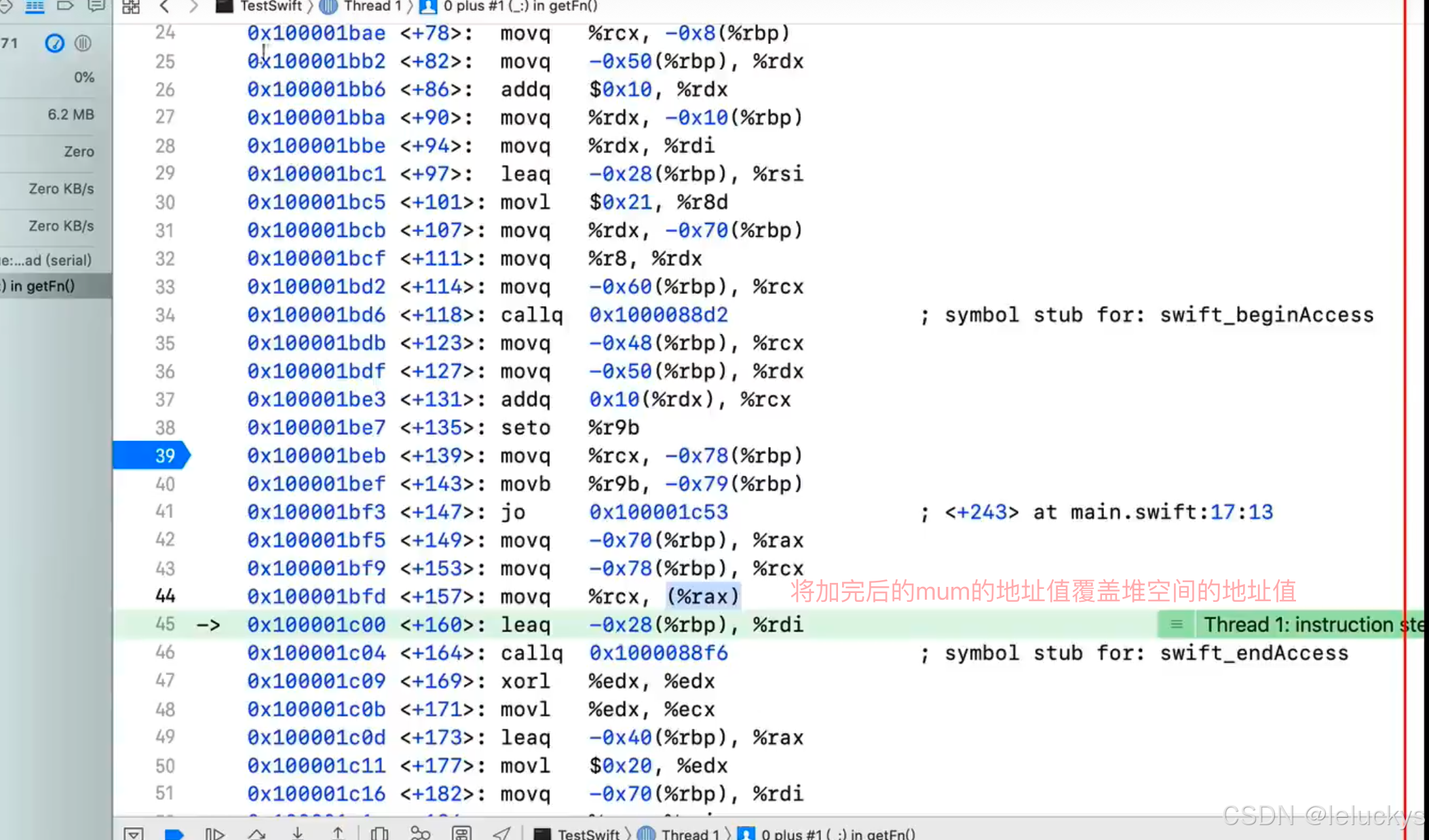Hide the debug area with triangle button
This screenshot has height=840, width=1429.
(x=134, y=833)
